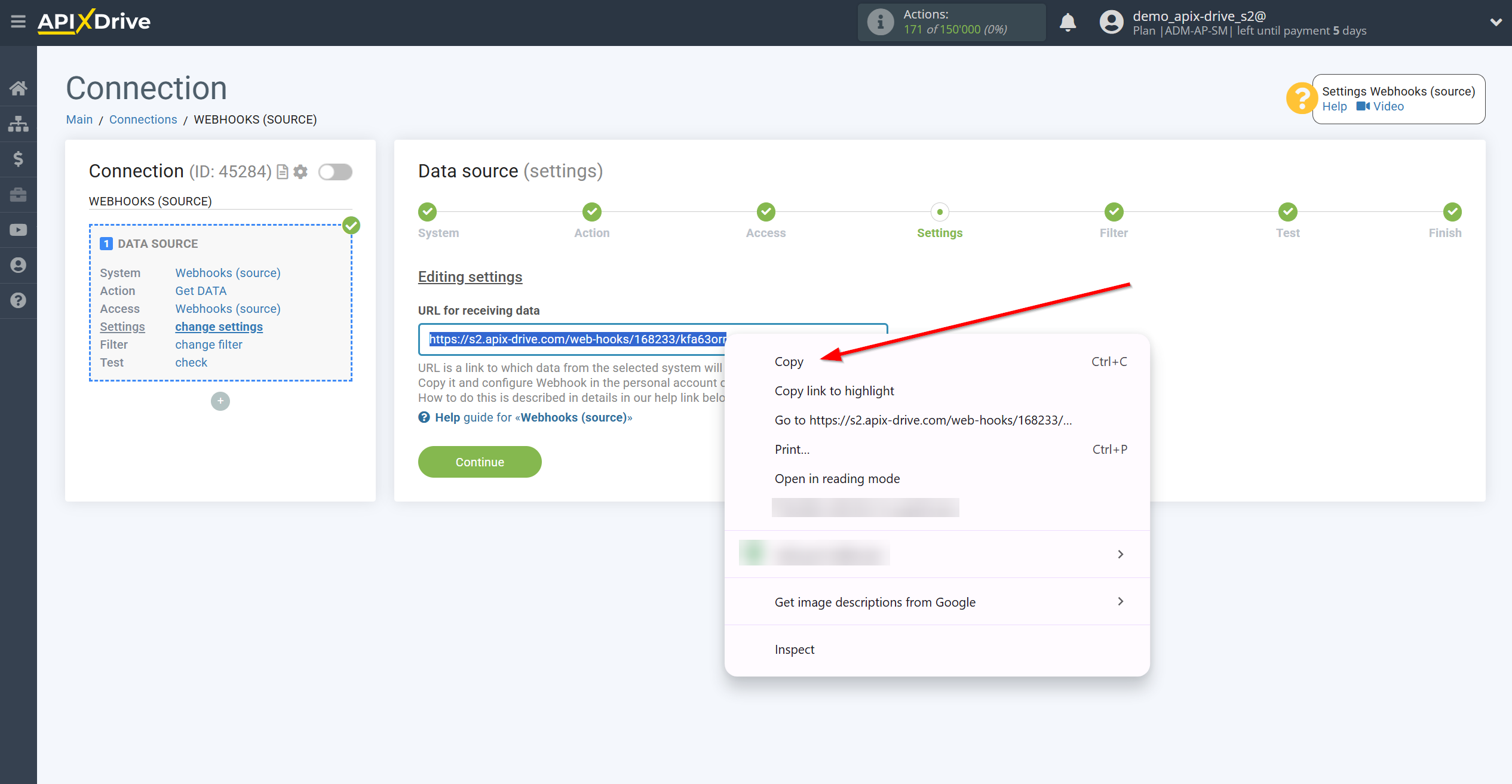This screenshot has width=1512, height=784.
Task: Open the YouTube video sidebar icon
Action: (19, 230)
